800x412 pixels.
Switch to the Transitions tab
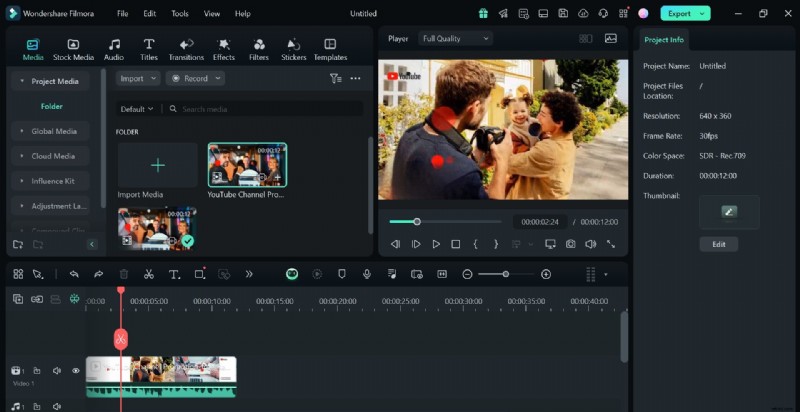tap(186, 49)
